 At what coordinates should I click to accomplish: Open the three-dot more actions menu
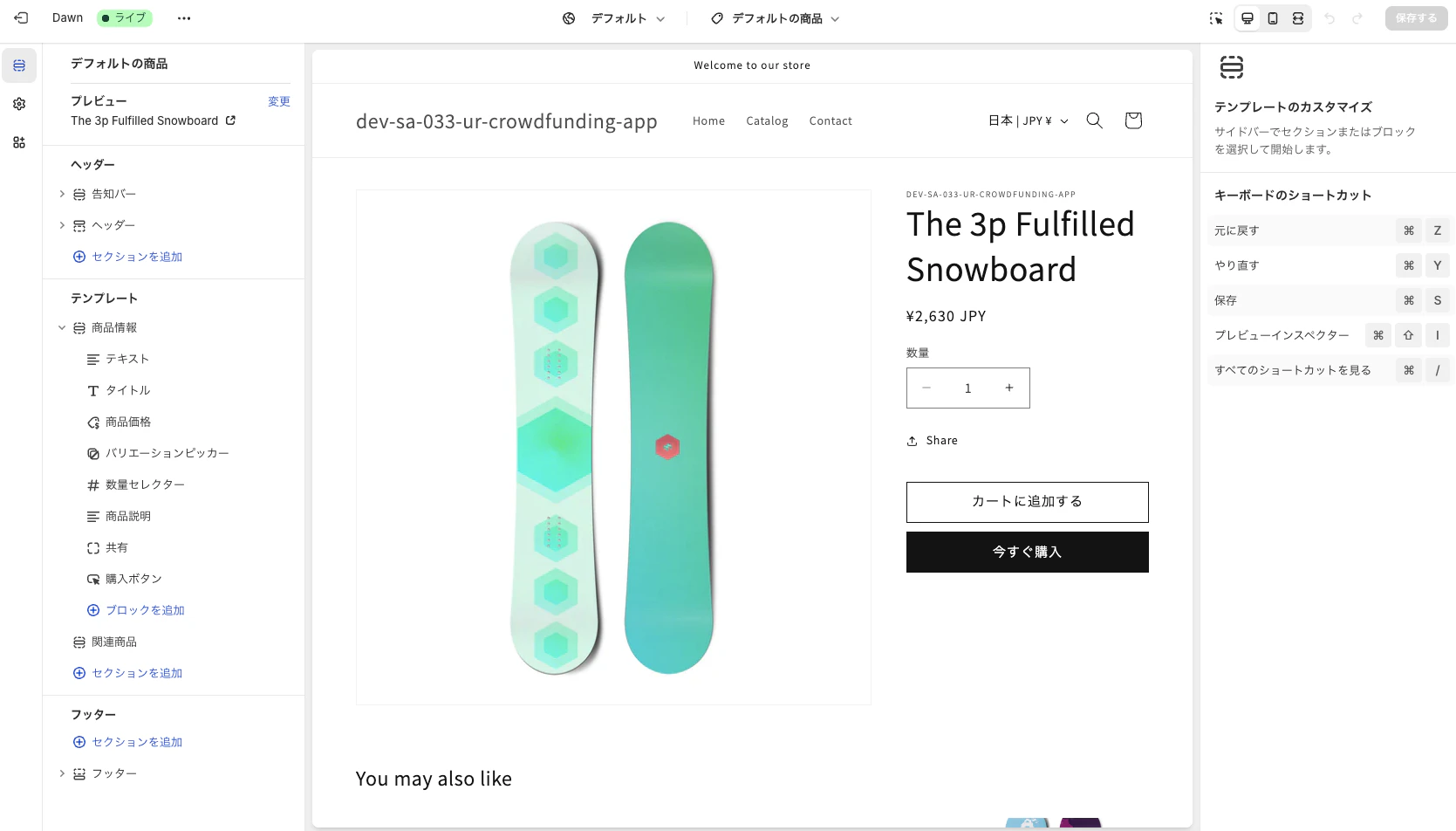click(x=184, y=17)
